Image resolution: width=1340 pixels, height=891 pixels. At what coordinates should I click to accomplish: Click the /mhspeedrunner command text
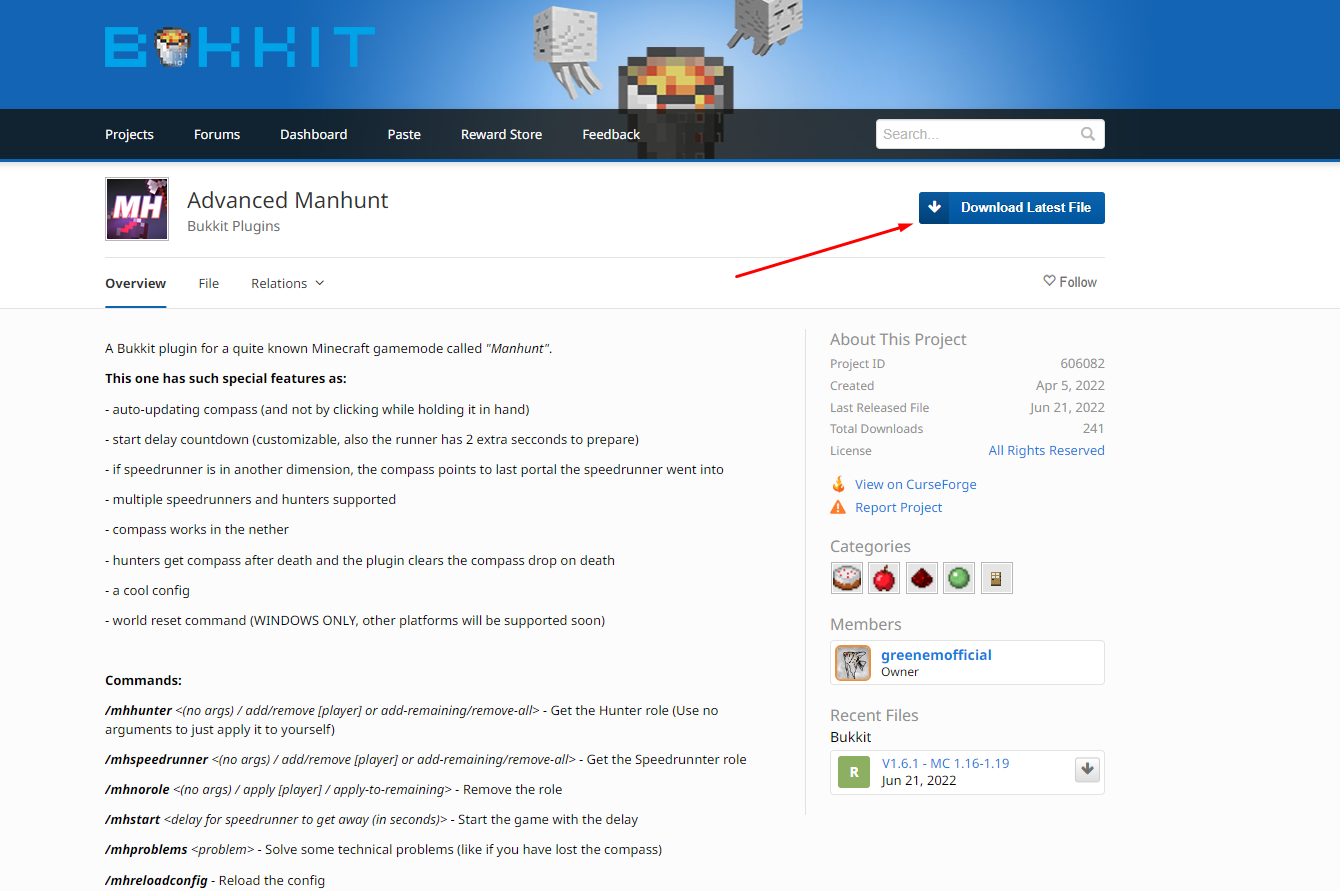[157, 759]
